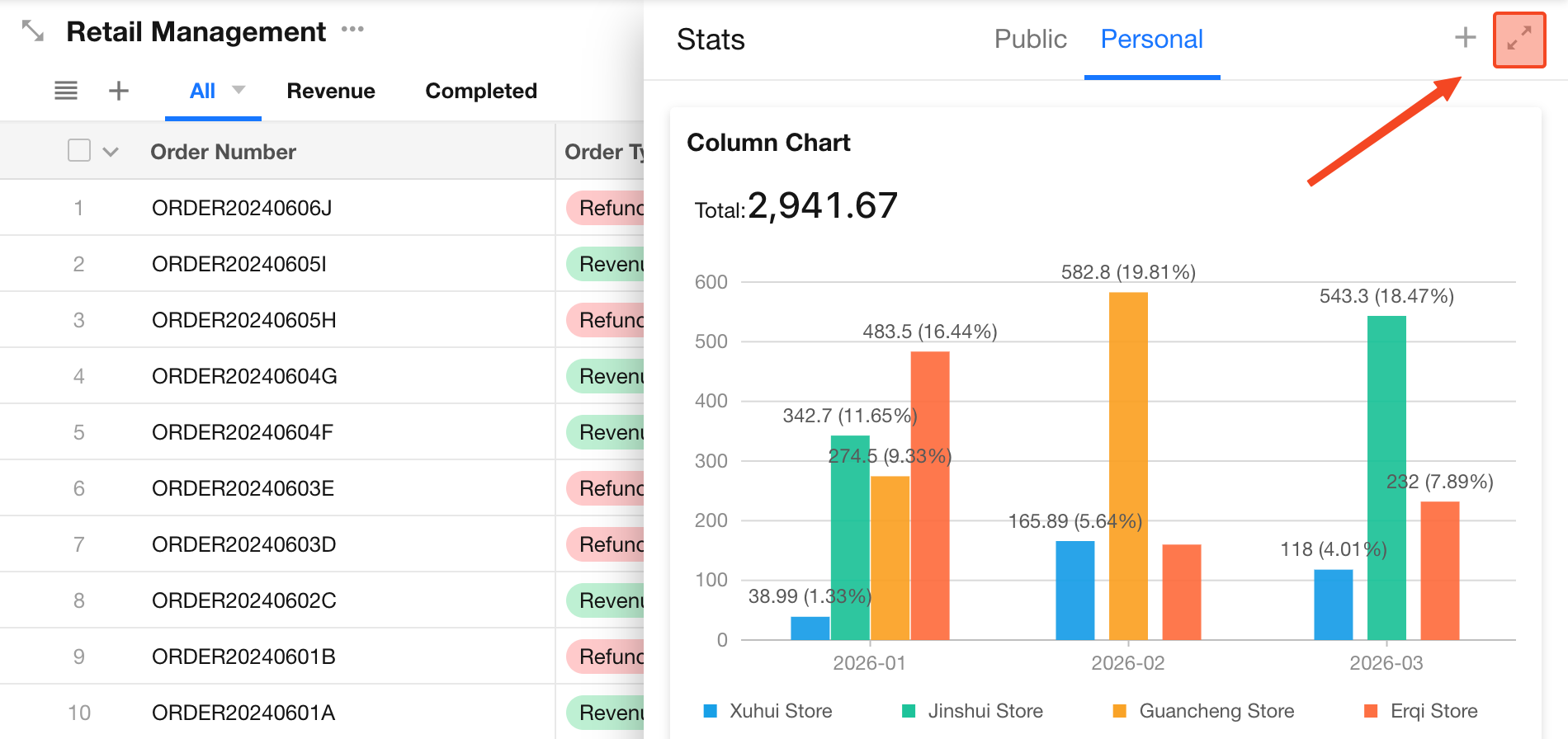Select the Public stats tab
The height and width of the screenshot is (739, 1568).
(1030, 40)
